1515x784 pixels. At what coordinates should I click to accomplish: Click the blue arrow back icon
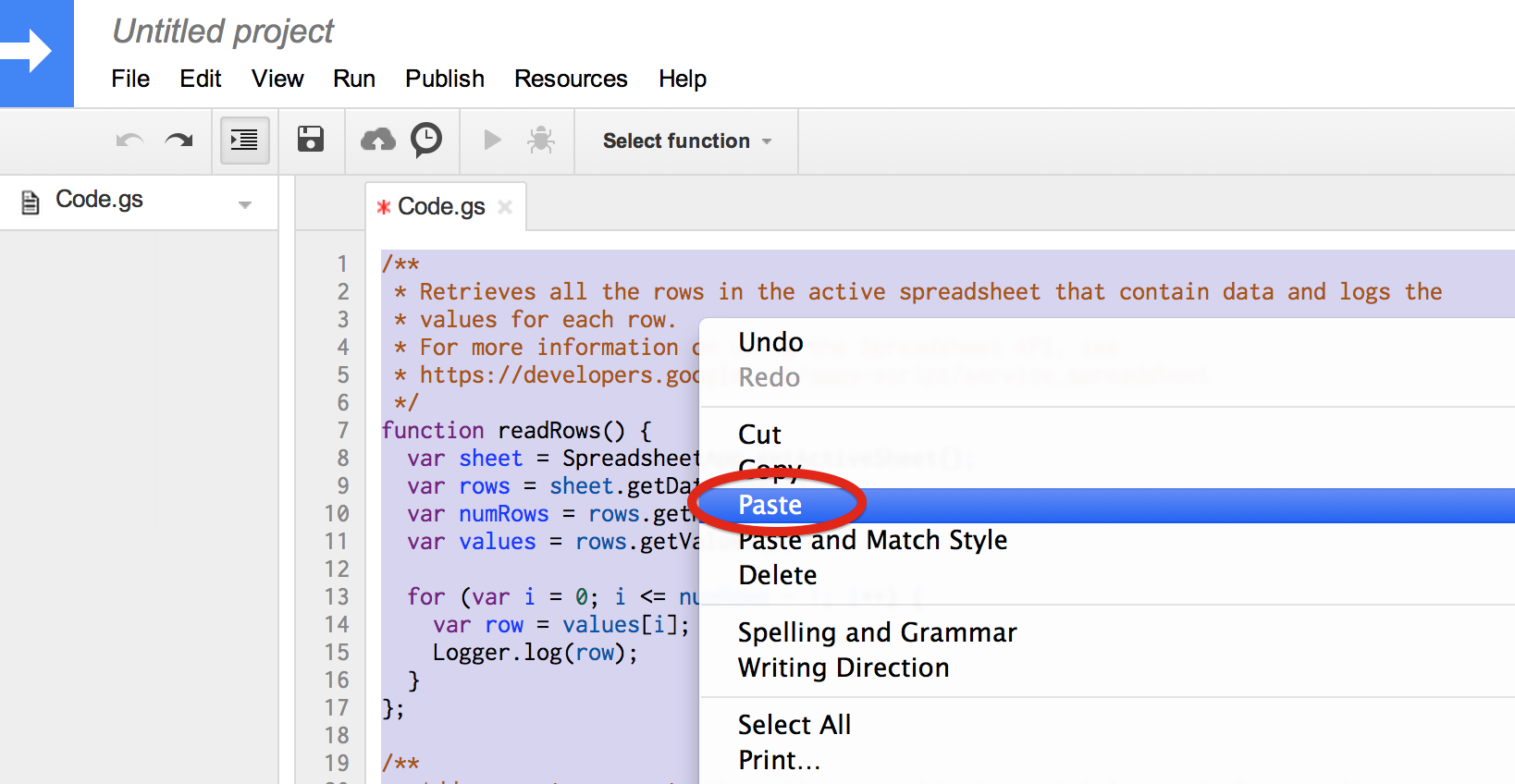(35, 52)
